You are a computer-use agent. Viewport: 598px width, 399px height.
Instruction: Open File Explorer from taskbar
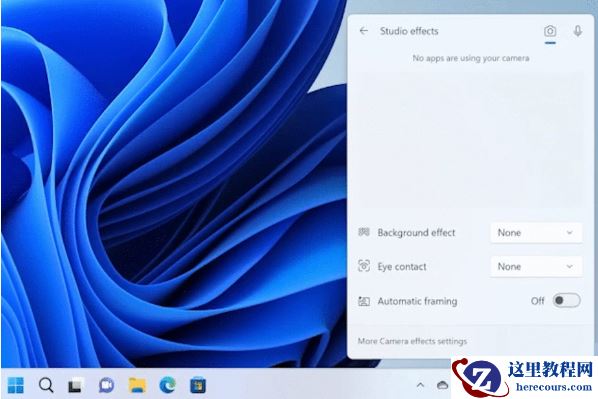click(137, 385)
